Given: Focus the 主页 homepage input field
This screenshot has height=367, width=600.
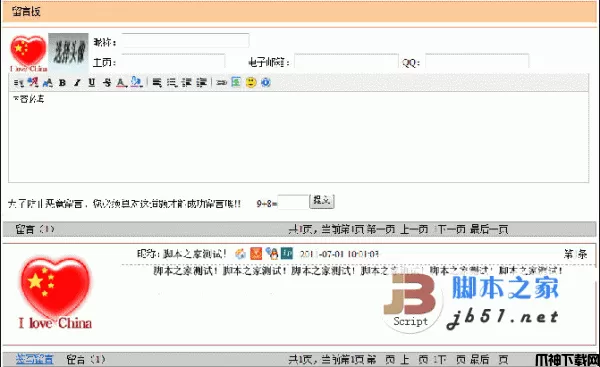Looking at the screenshot, I should click(173, 62).
